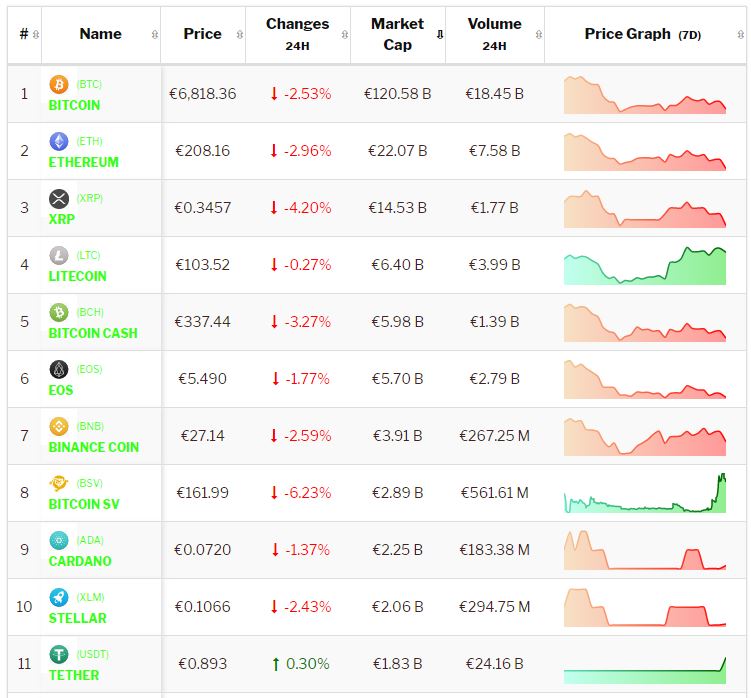The width and height of the screenshot is (751, 698).
Task: Open the BITCOIN SV name link
Action: pyautogui.click(x=84, y=504)
